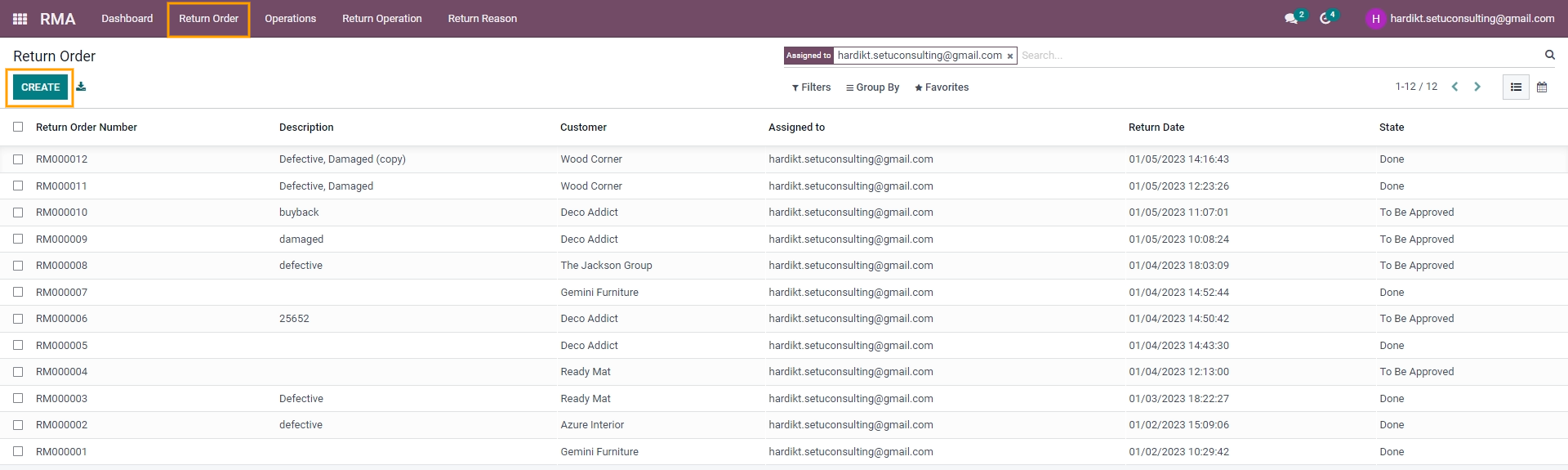Go to next page arrow
Viewport: 1568px width, 470px height.
point(1477,87)
